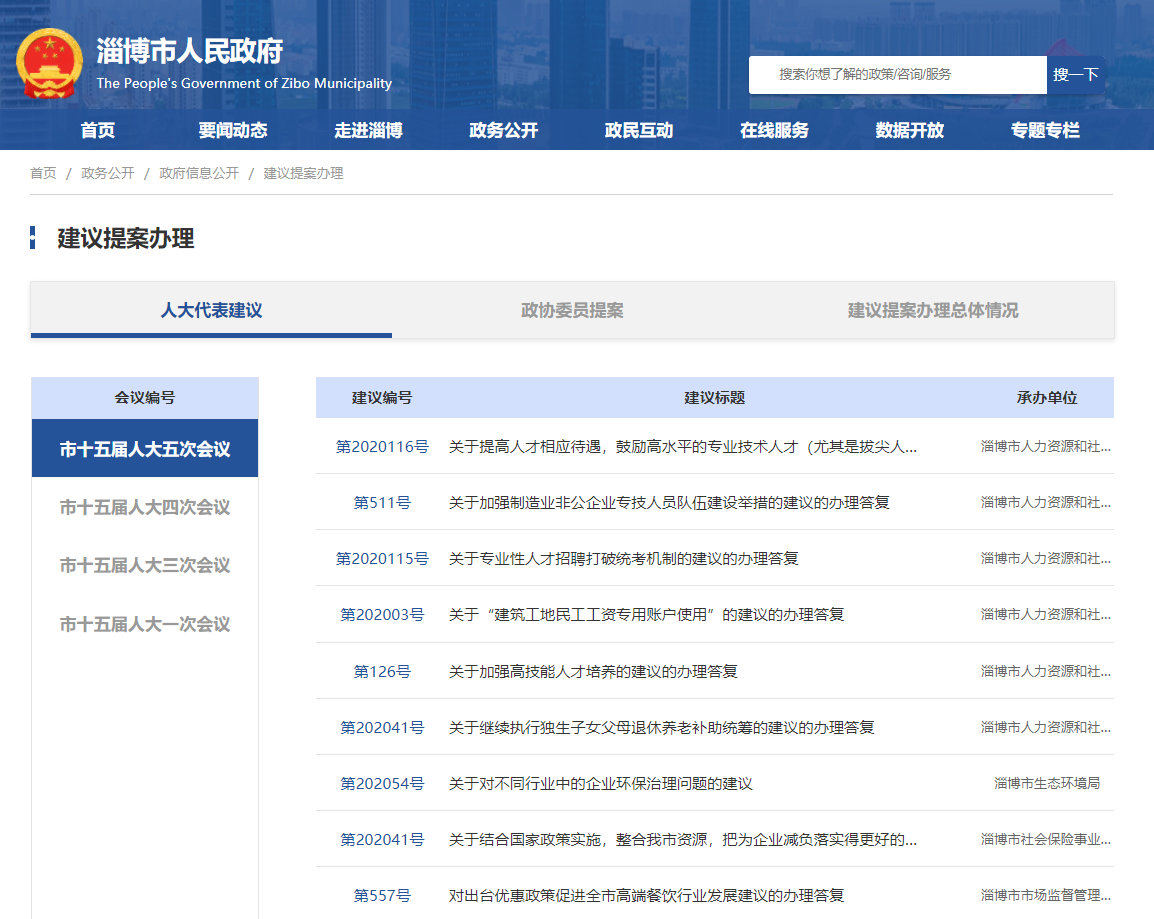The height and width of the screenshot is (919, 1154).
Task: Open 走进淄博 navigation item
Action: coord(368,131)
